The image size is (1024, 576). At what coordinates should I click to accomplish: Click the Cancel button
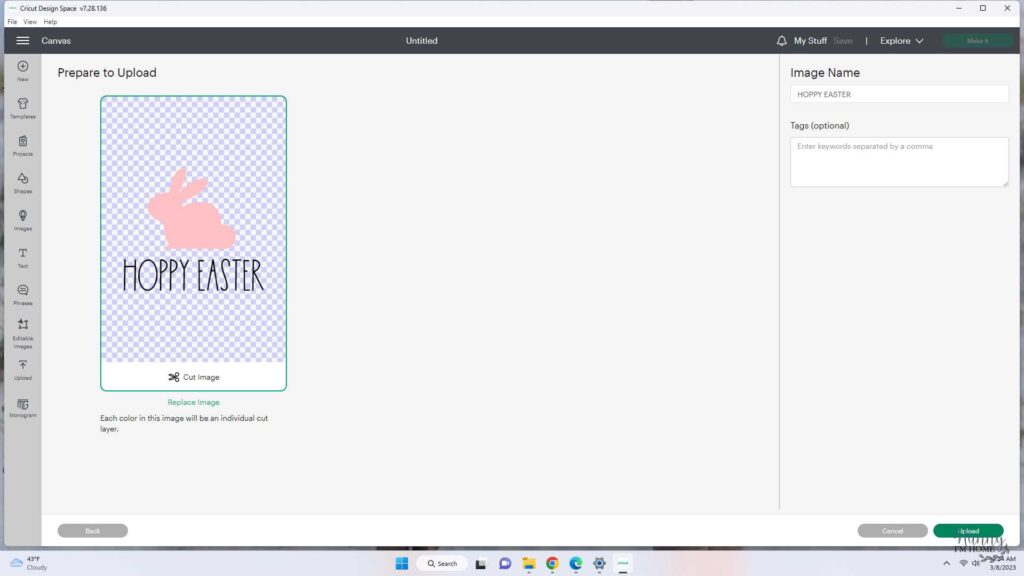pyautogui.click(x=892, y=531)
